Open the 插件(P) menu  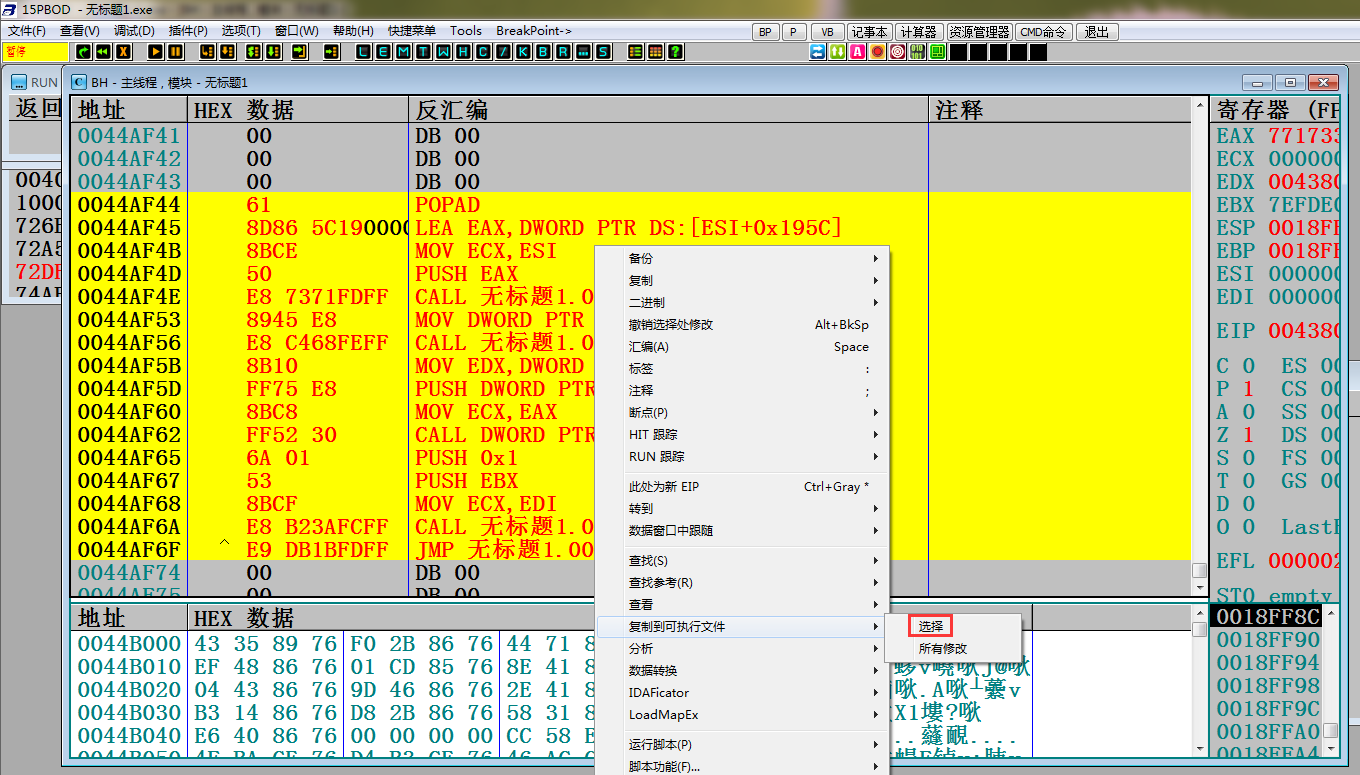pyautogui.click(x=188, y=31)
